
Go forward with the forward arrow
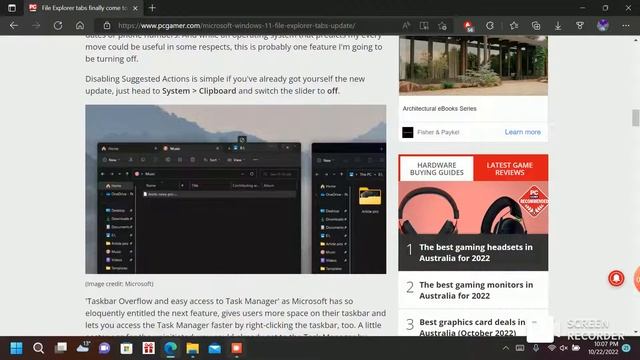(x=36, y=25)
